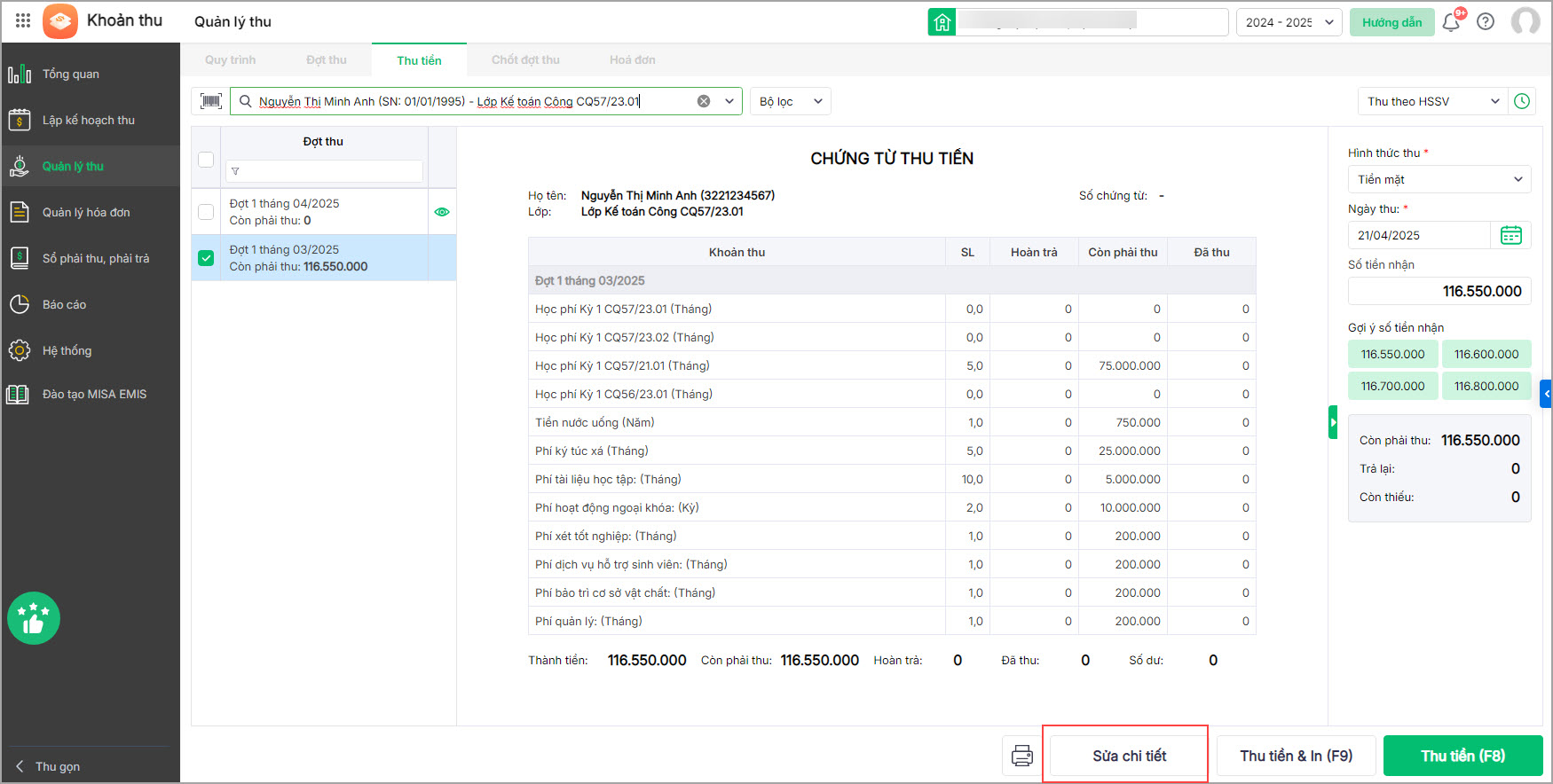This screenshot has width=1553, height=784.
Task: Clear the student search field
Action: pos(704,101)
